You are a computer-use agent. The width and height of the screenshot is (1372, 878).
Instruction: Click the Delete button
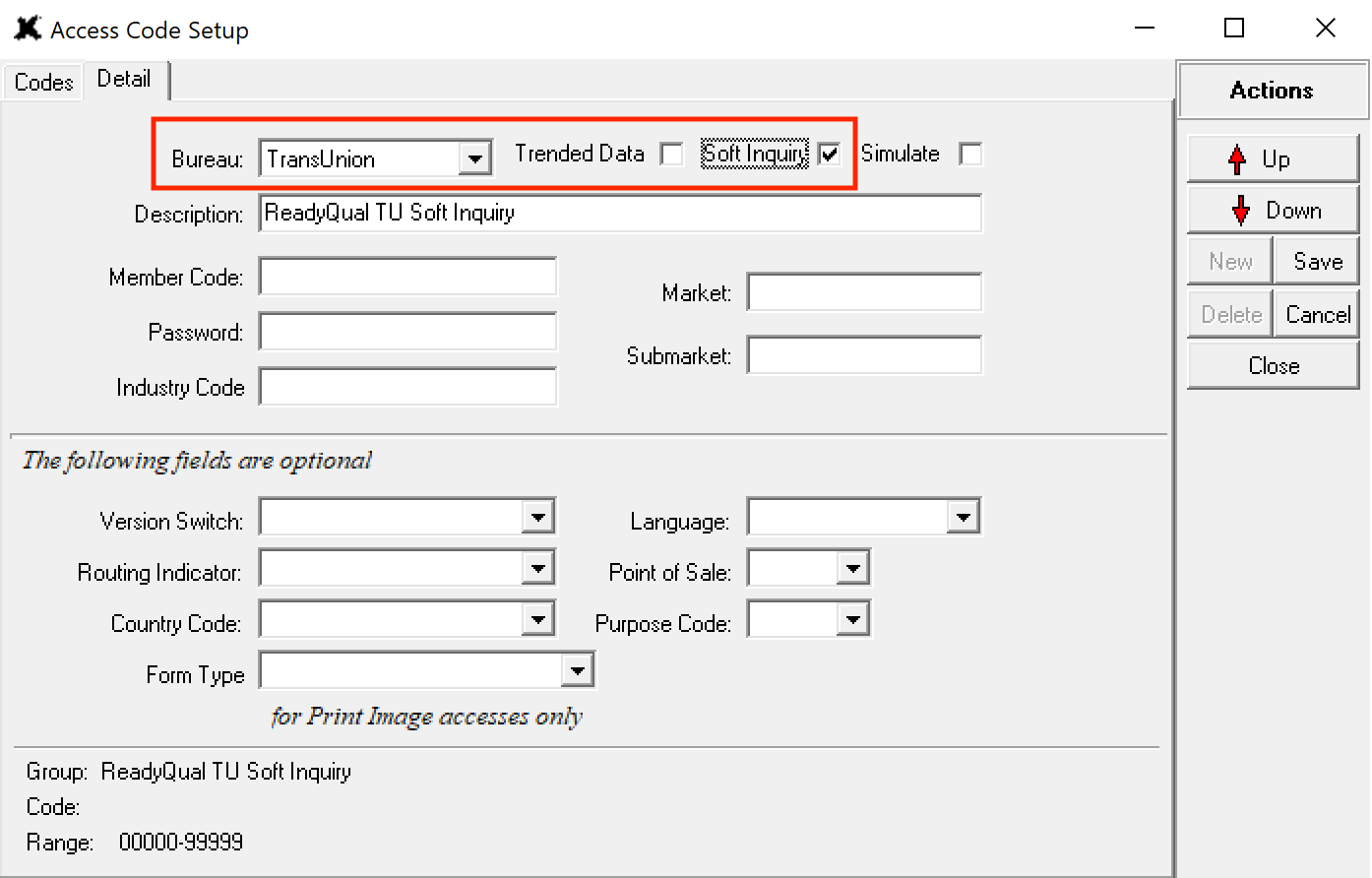(x=1230, y=314)
